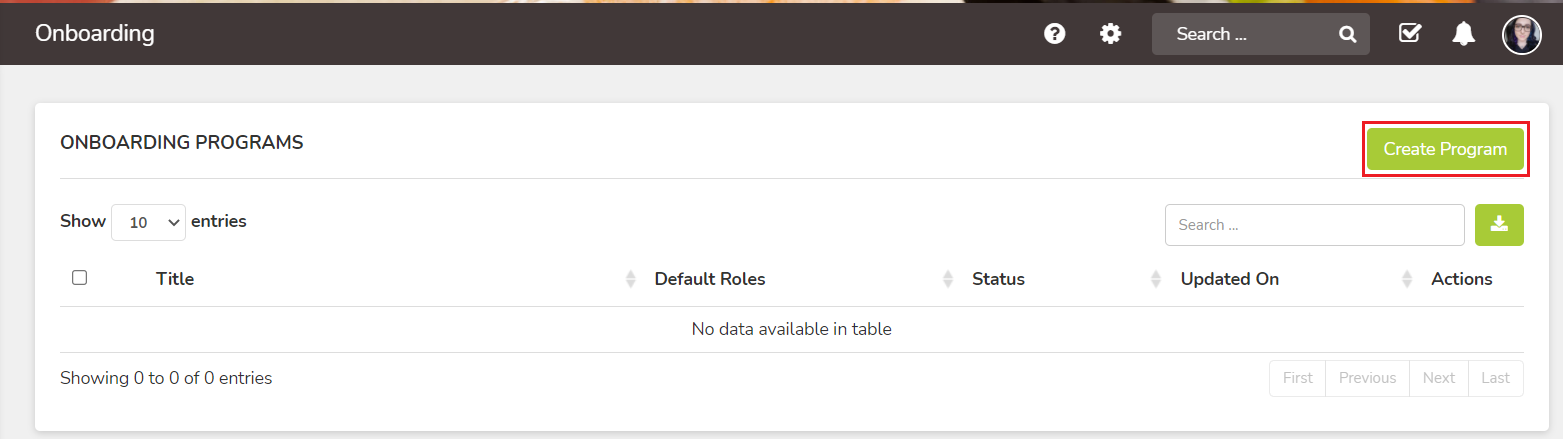Image resolution: width=1563 pixels, height=439 pixels.
Task: Toggle the select-all checkbox in table header
Action: [x=80, y=278]
